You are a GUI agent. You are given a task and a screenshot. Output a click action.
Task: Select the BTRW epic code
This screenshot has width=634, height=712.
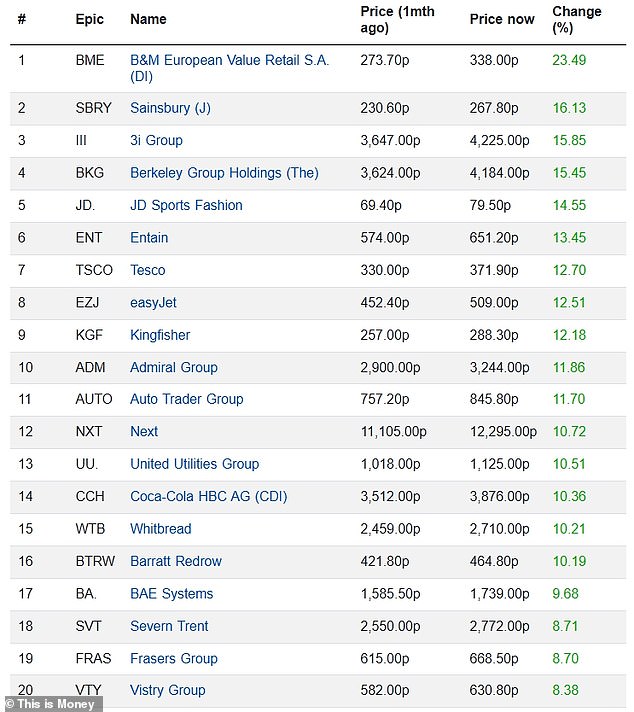[x=95, y=561]
